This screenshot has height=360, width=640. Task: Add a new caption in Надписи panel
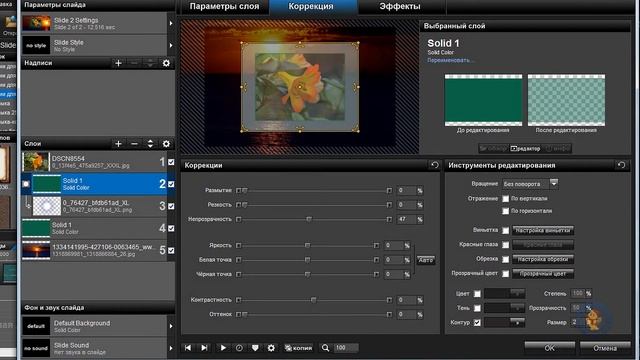point(118,63)
